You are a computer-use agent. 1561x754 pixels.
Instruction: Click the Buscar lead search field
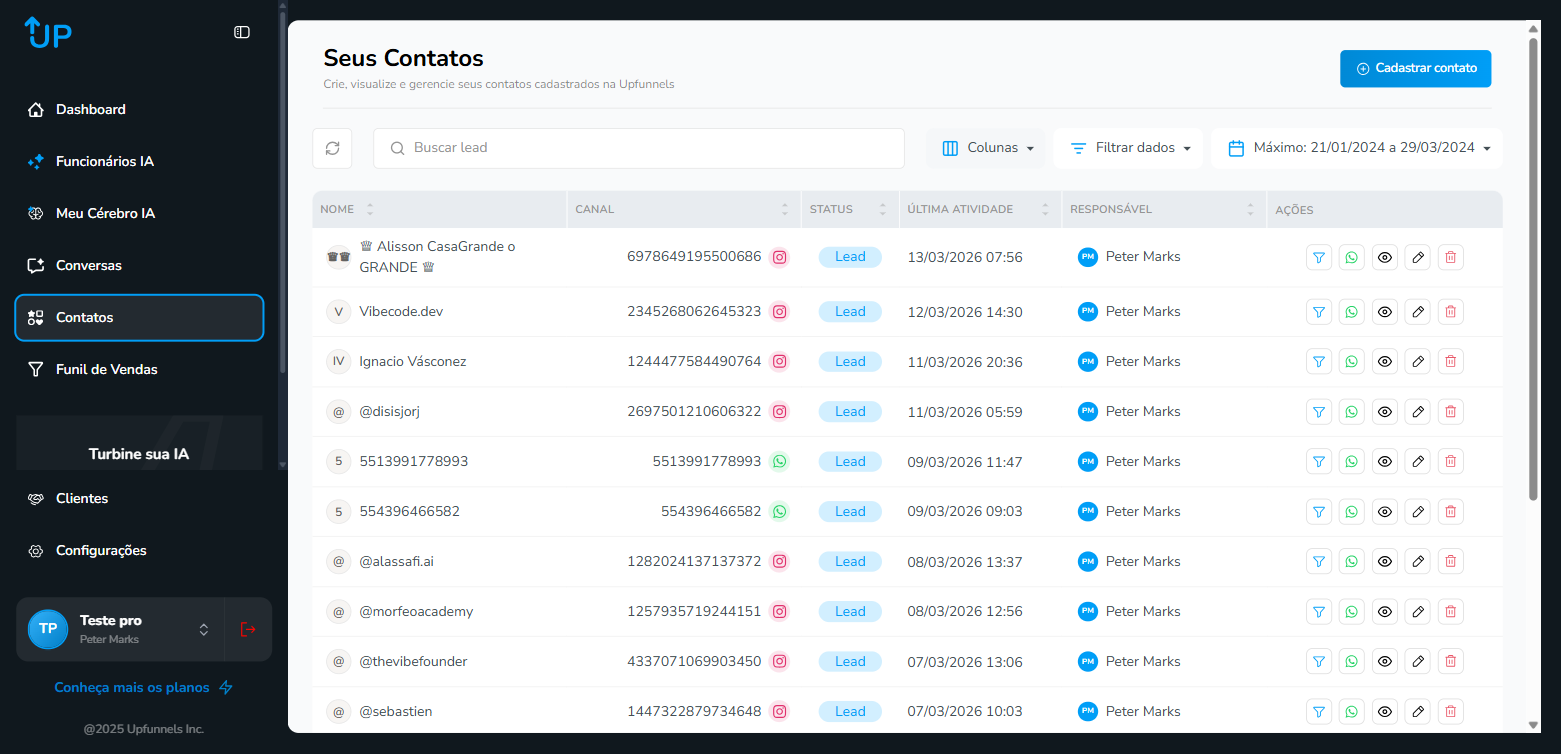click(x=638, y=147)
